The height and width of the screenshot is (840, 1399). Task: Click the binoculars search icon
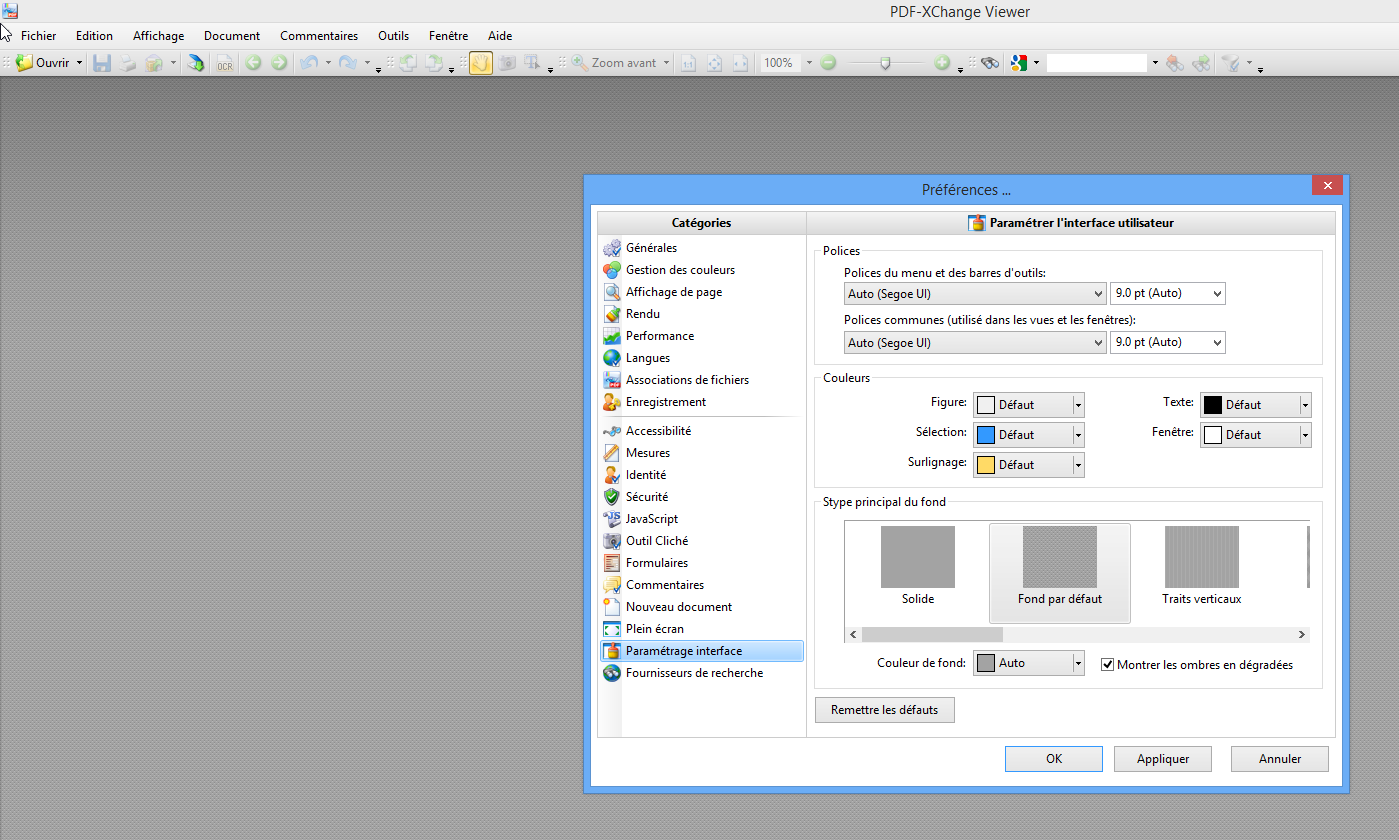[x=990, y=63]
